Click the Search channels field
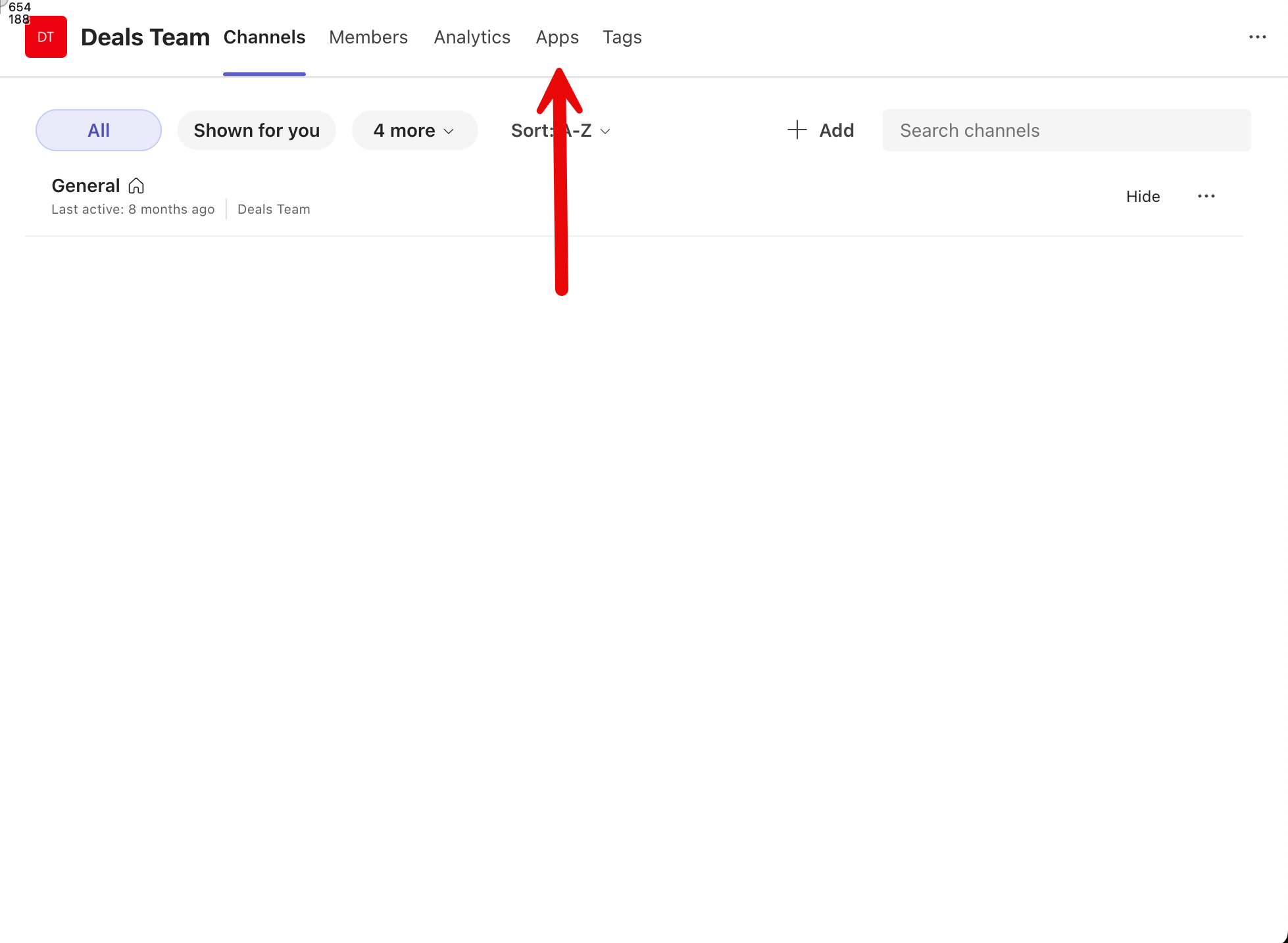 1066,130
